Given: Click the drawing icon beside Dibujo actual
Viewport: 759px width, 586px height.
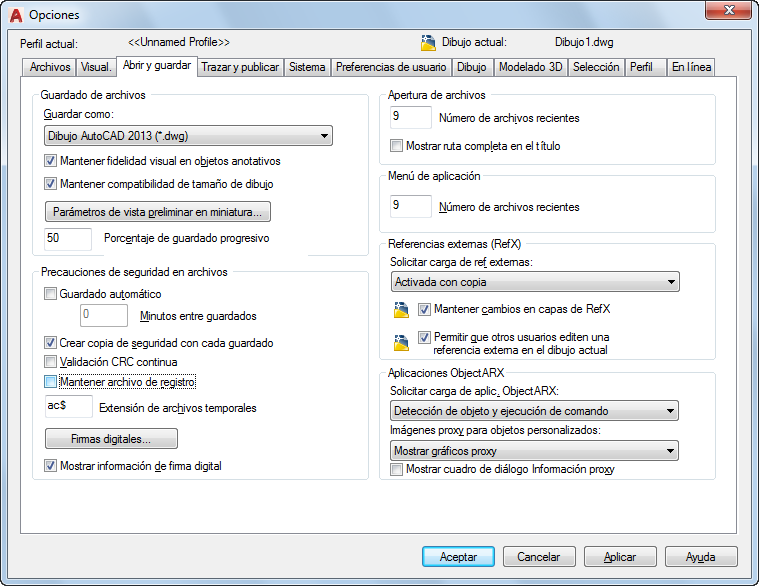Looking at the screenshot, I should click(428, 43).
